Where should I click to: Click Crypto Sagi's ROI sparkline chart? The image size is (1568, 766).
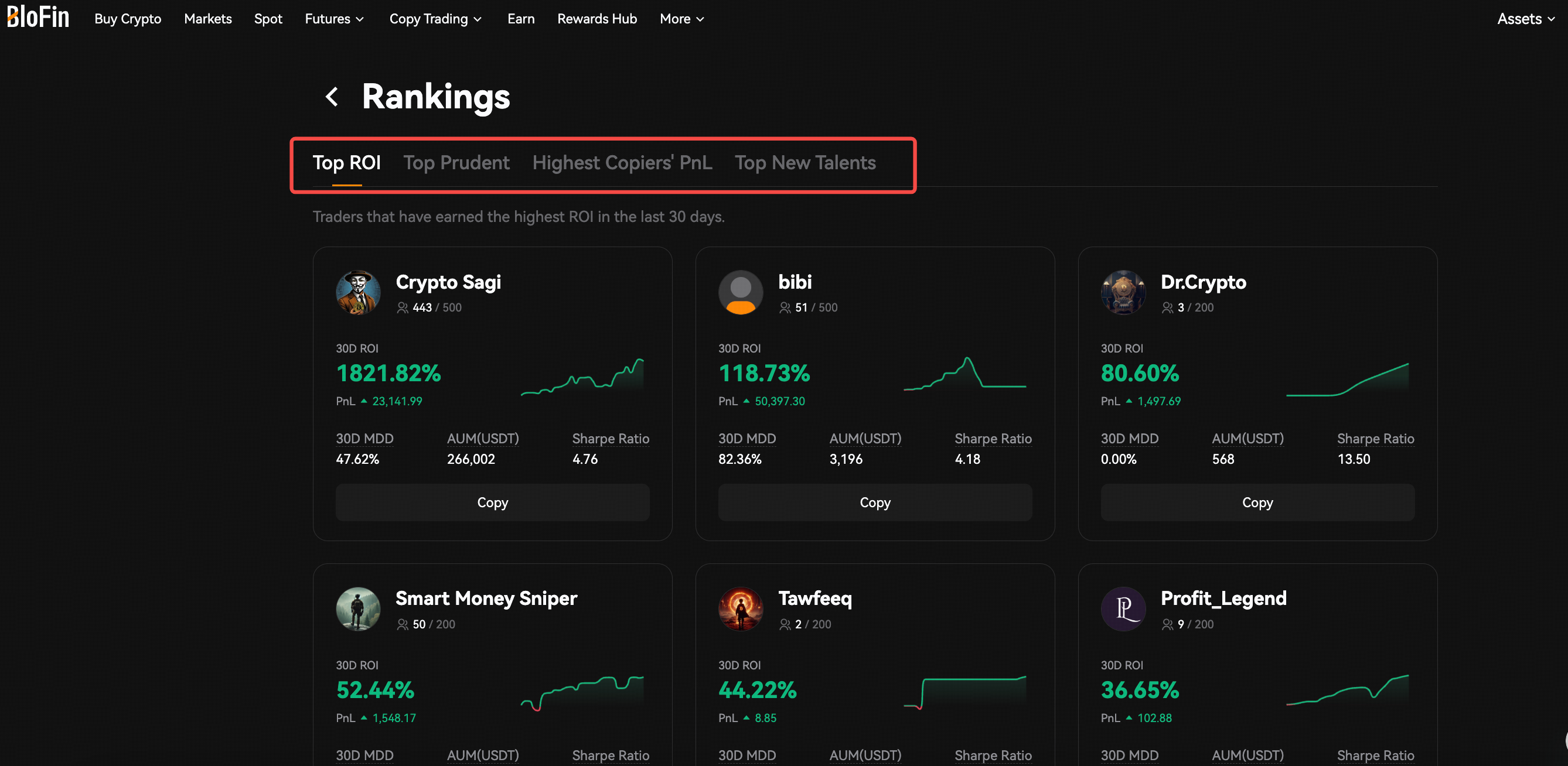click(x=582, y=377)
